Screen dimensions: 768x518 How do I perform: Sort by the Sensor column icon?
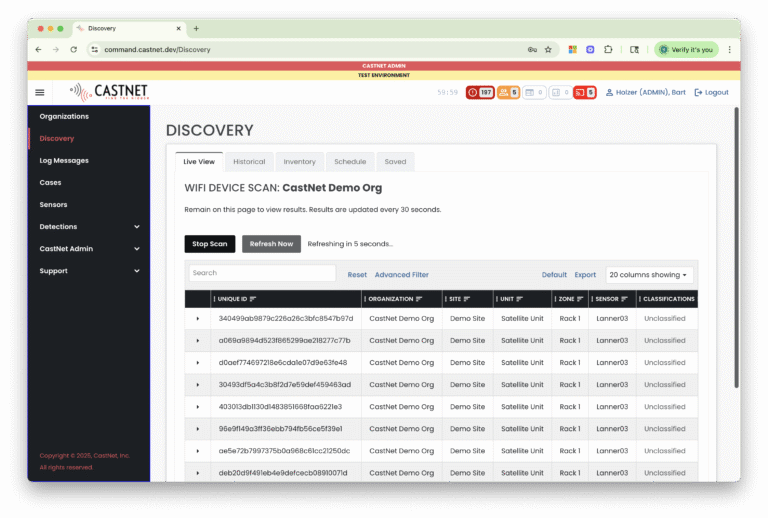pyautogui.click(x=624, y=299)
